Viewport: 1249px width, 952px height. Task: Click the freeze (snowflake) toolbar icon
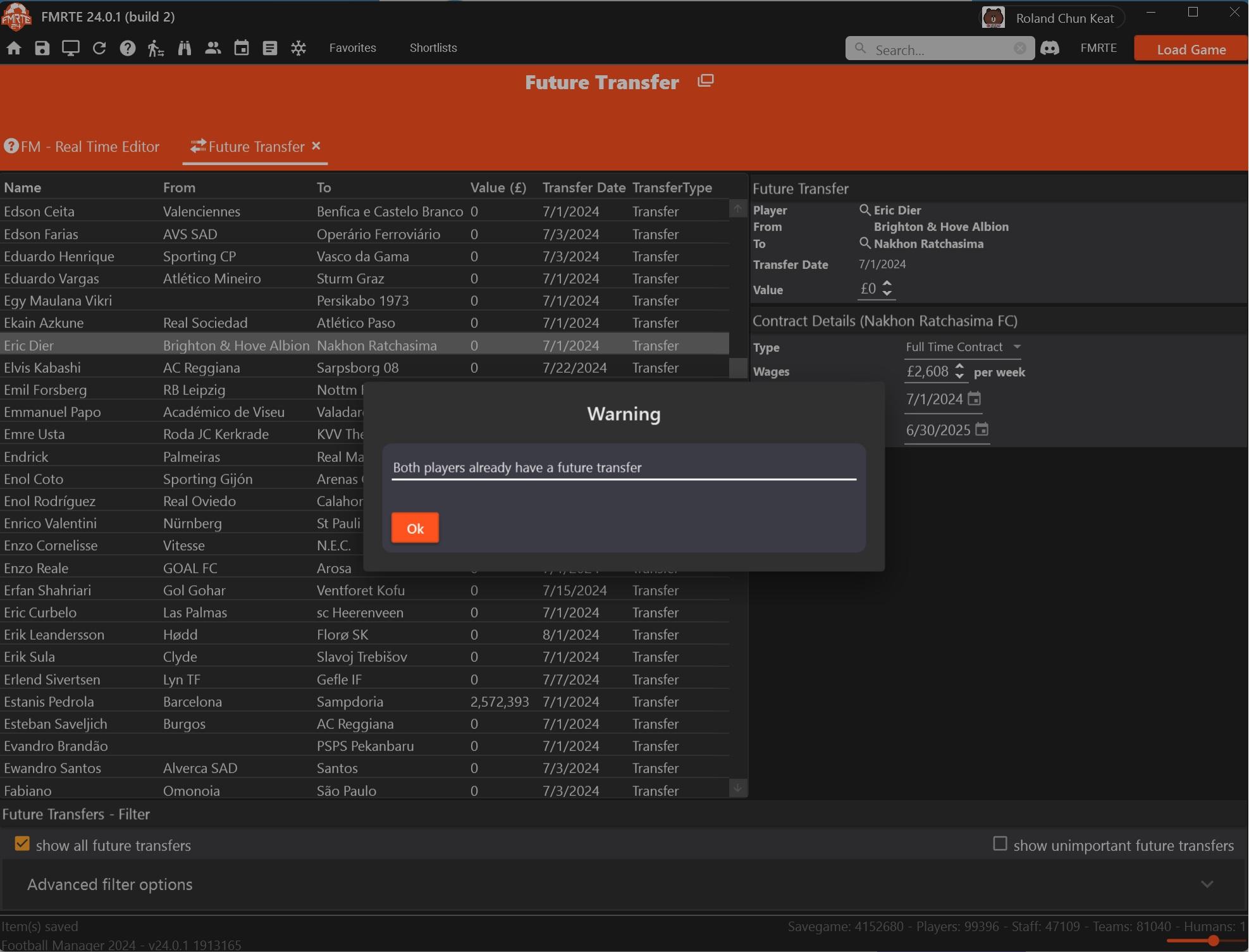298,48
